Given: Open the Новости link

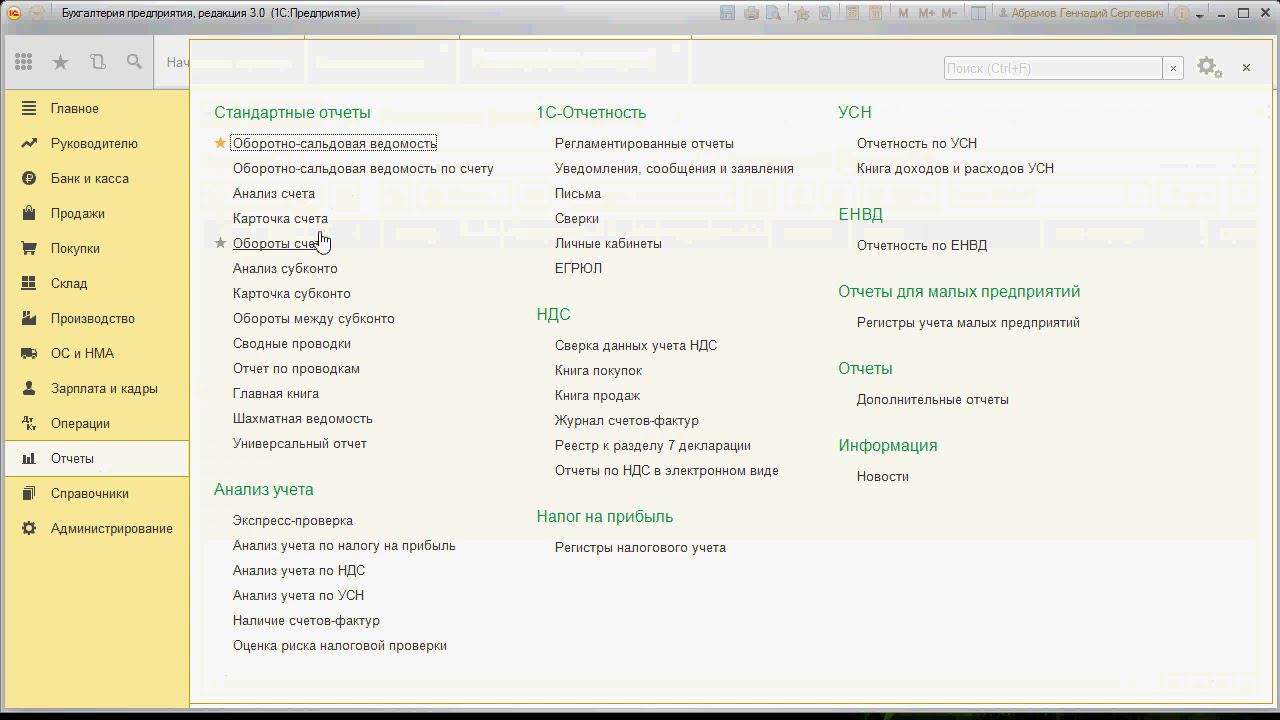Looking at the screenshot, I should tap(882, 476).
